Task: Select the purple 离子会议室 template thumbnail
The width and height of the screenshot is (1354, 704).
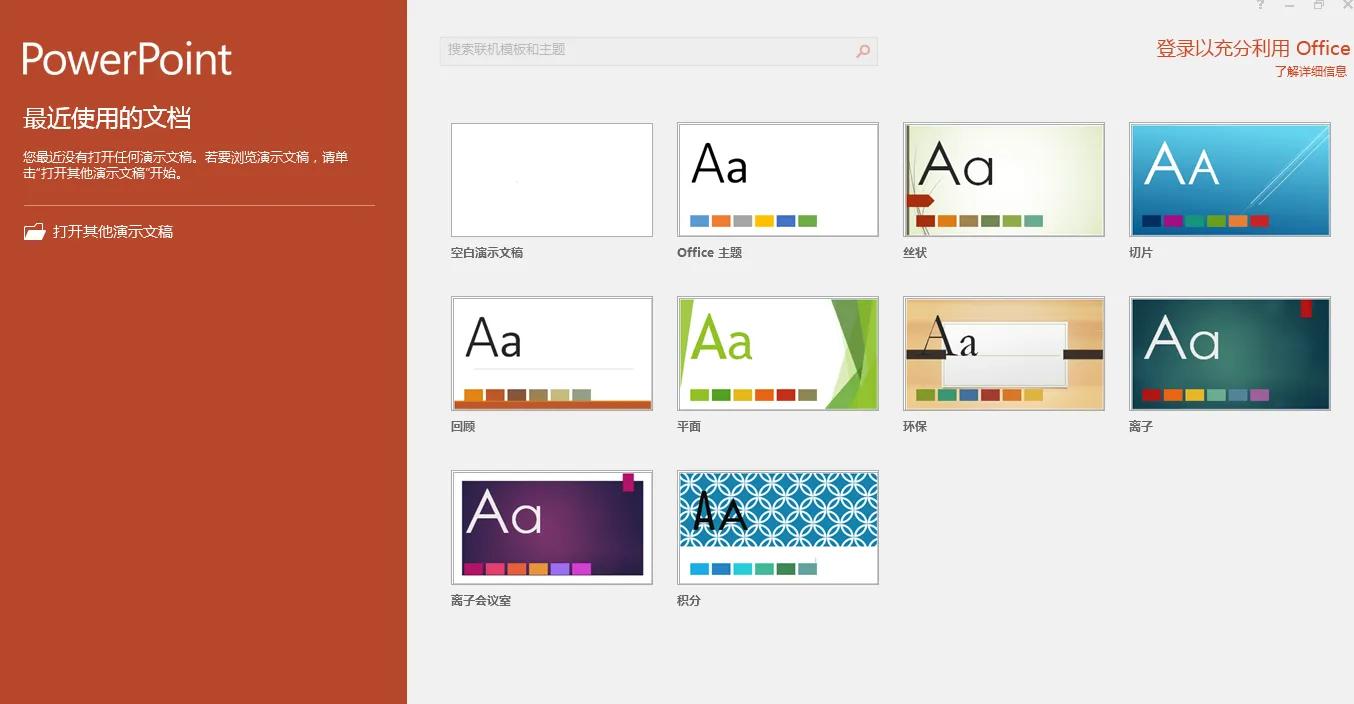Action: tap(552, 528)
